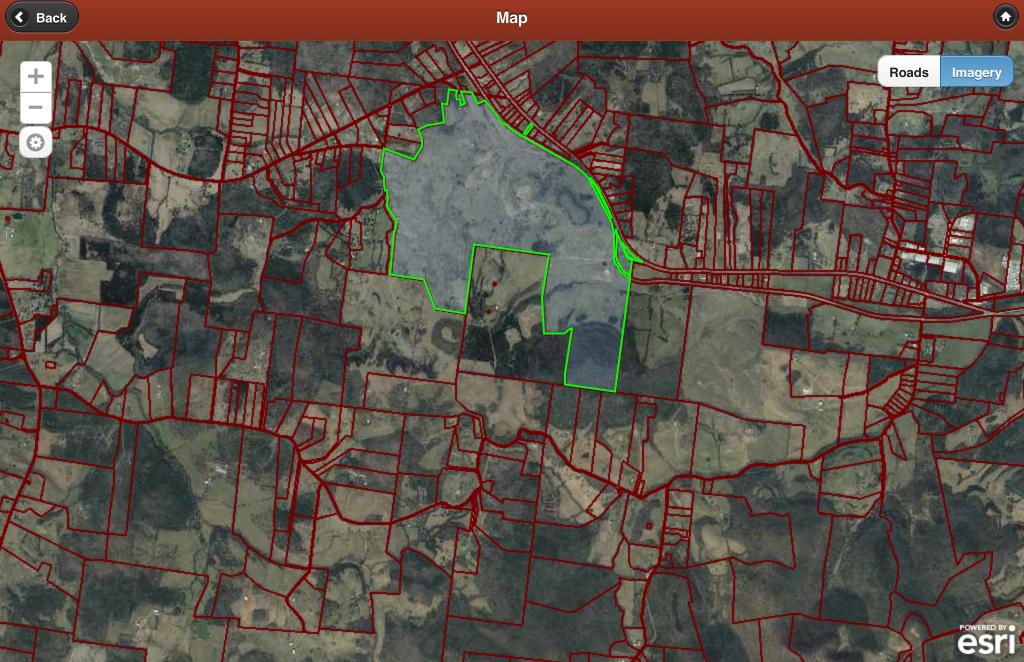Open the gear settings button below zoom
The width and height of the screenshot is (1024, 662).
point(36,143)
